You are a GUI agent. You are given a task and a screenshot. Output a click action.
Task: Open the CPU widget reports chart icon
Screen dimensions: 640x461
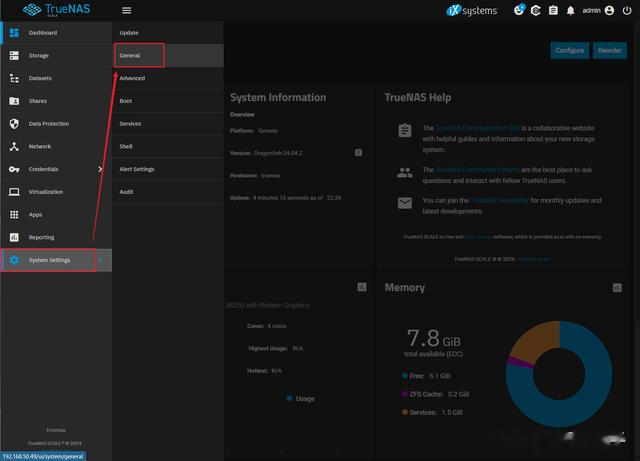(x=362, y=287)
